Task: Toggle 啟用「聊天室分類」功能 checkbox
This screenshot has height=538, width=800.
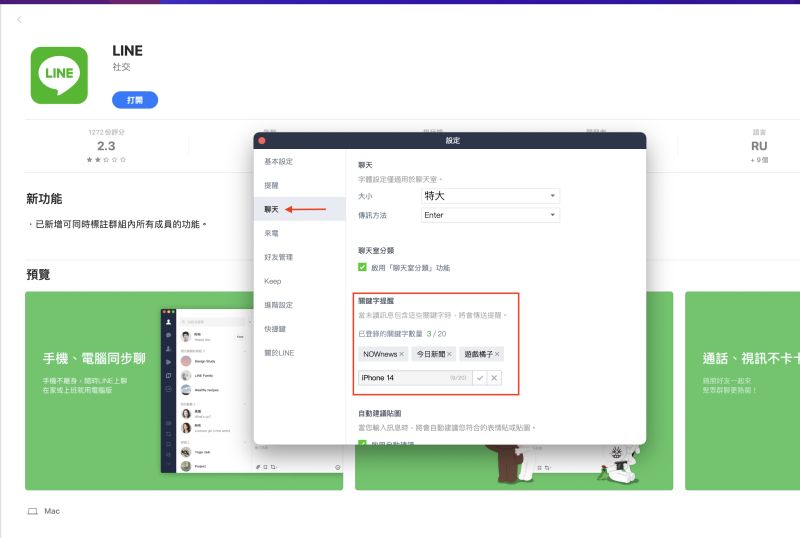Action: click(x=362, y=267)
